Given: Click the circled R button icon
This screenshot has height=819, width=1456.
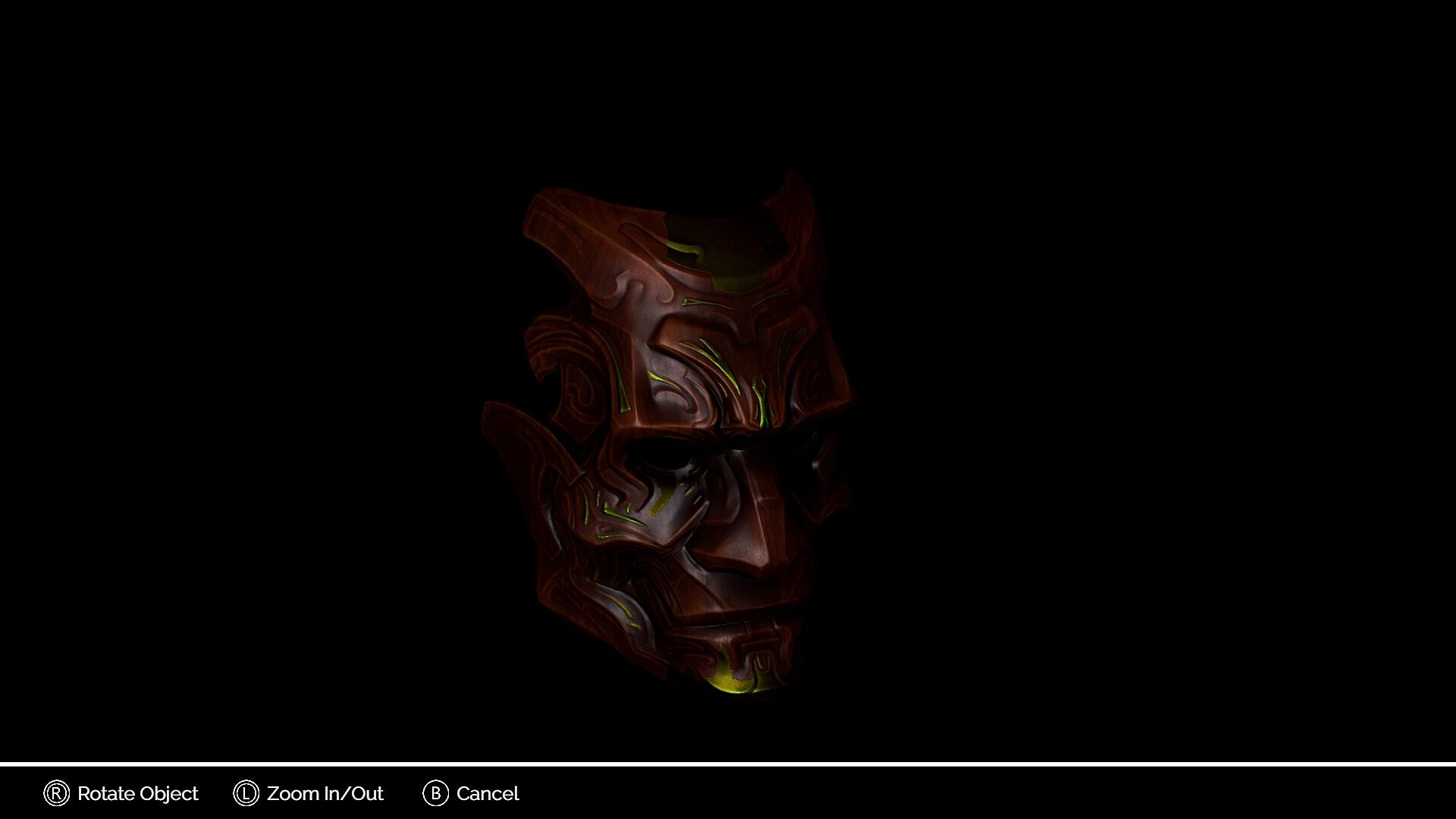Looking at the screenshot, I should click(56, 793).
